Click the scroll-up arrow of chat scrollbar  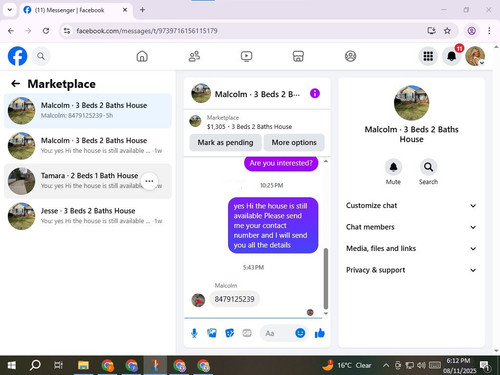(326, 161)
